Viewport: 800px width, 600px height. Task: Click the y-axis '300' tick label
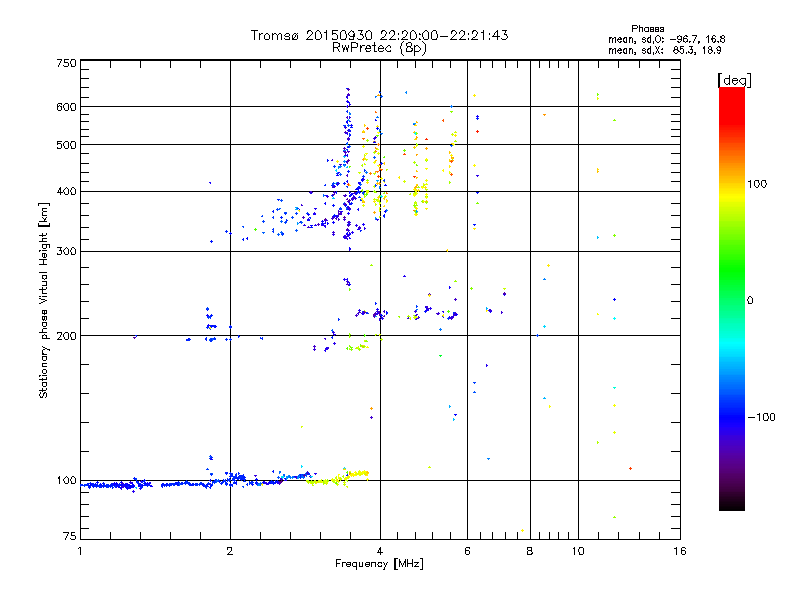(x=66, y=252)
